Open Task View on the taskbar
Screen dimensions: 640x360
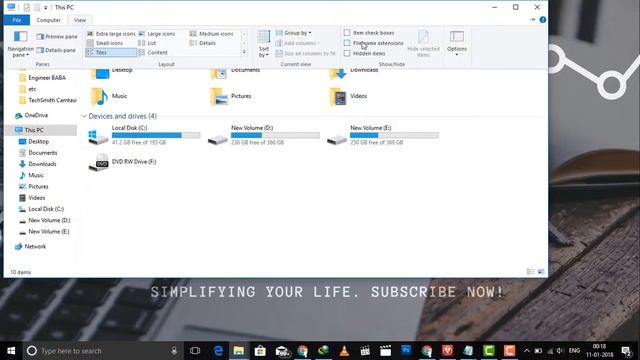(x=195, y=351)
